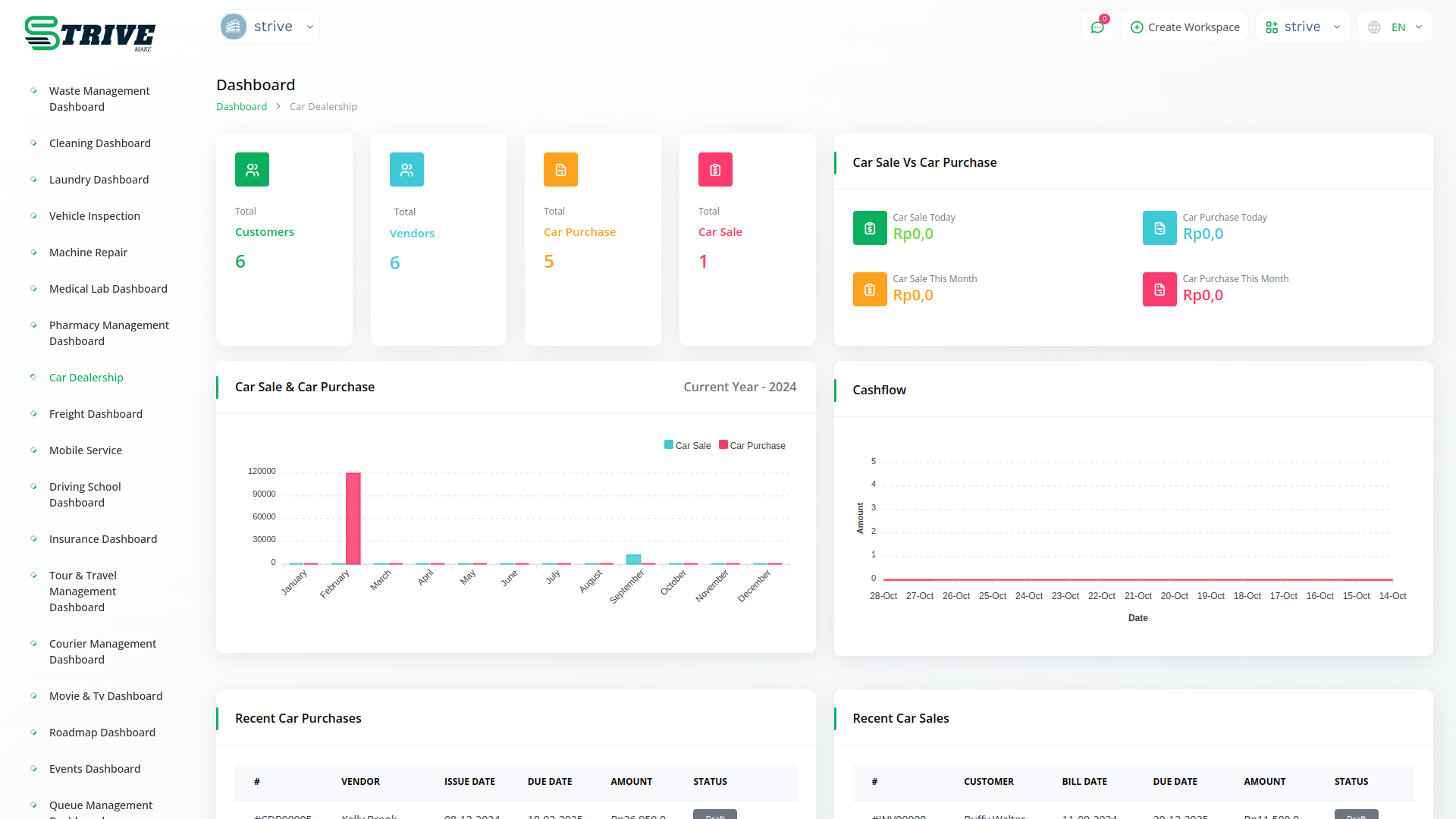Viewport: 1456px width, 819px height.
Task: Click the Strive logo
Action: (90, 34)
